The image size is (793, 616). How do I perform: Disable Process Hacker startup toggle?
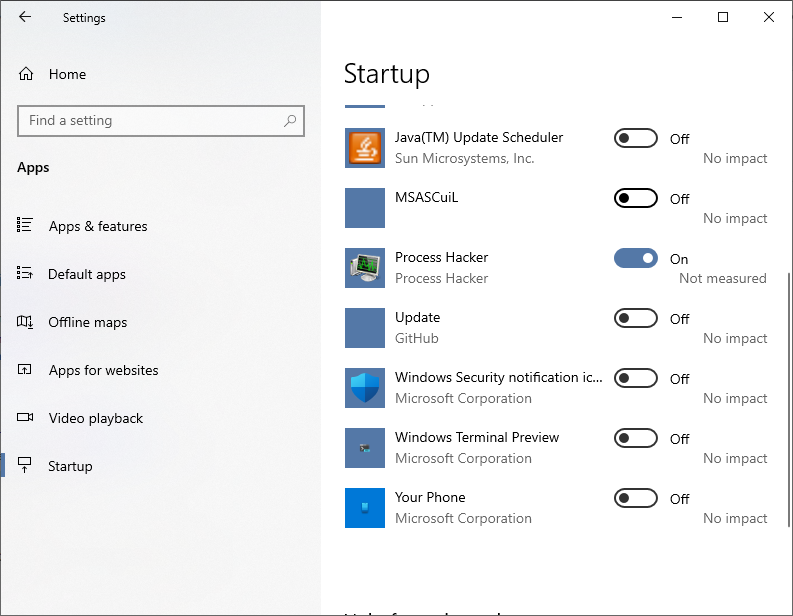click(x=636, y=258)
